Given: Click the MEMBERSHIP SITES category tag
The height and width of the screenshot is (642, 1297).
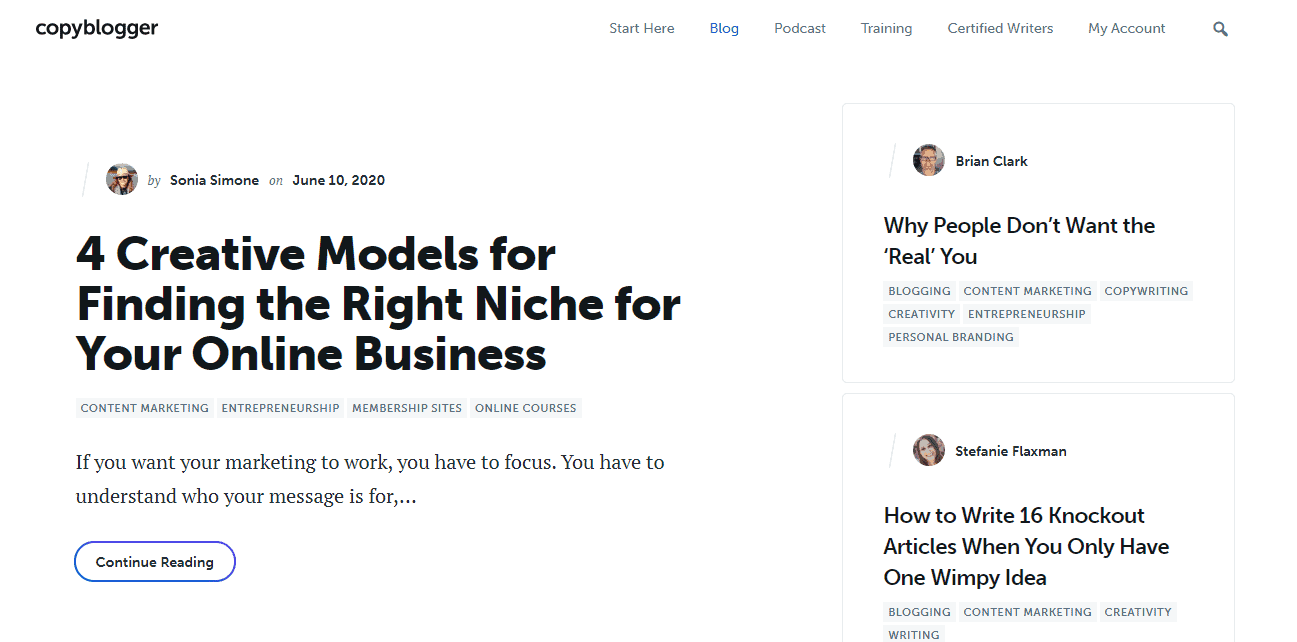Looking at the screenshot, I should click(x=407, y=407).
